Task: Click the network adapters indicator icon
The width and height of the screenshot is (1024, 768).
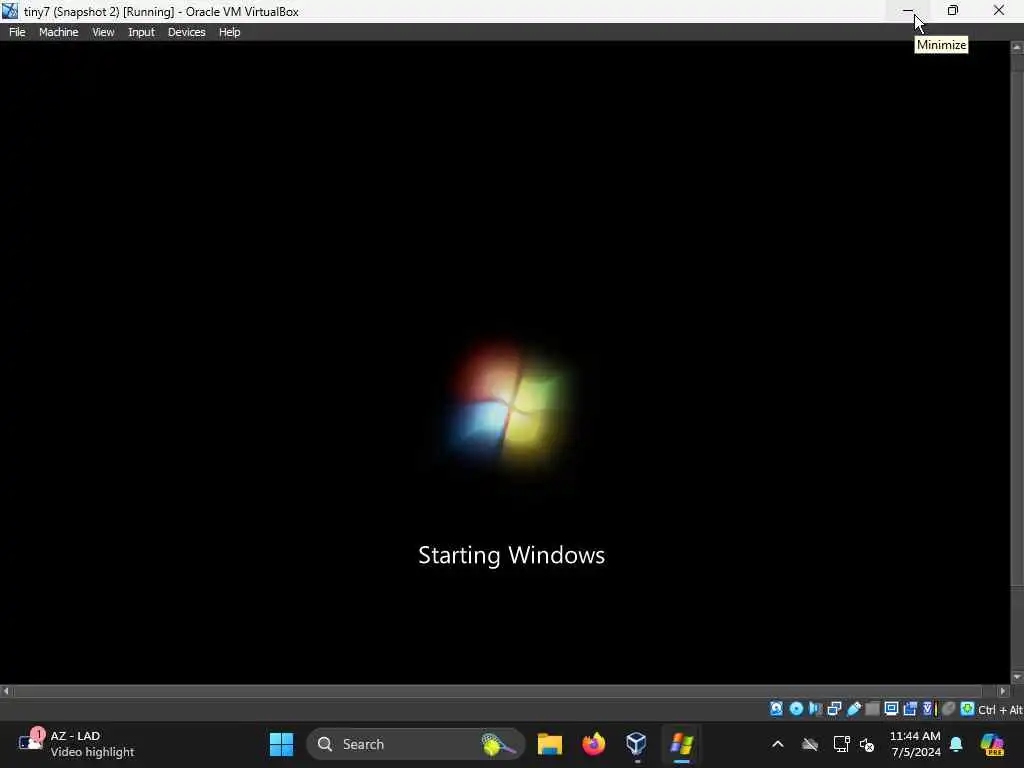Action: (834, 709)
